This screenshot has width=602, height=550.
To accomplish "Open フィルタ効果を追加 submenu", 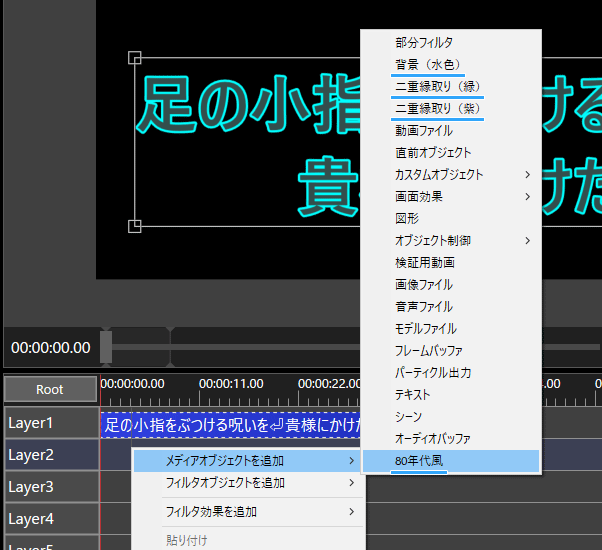I will tap(211, 512).
